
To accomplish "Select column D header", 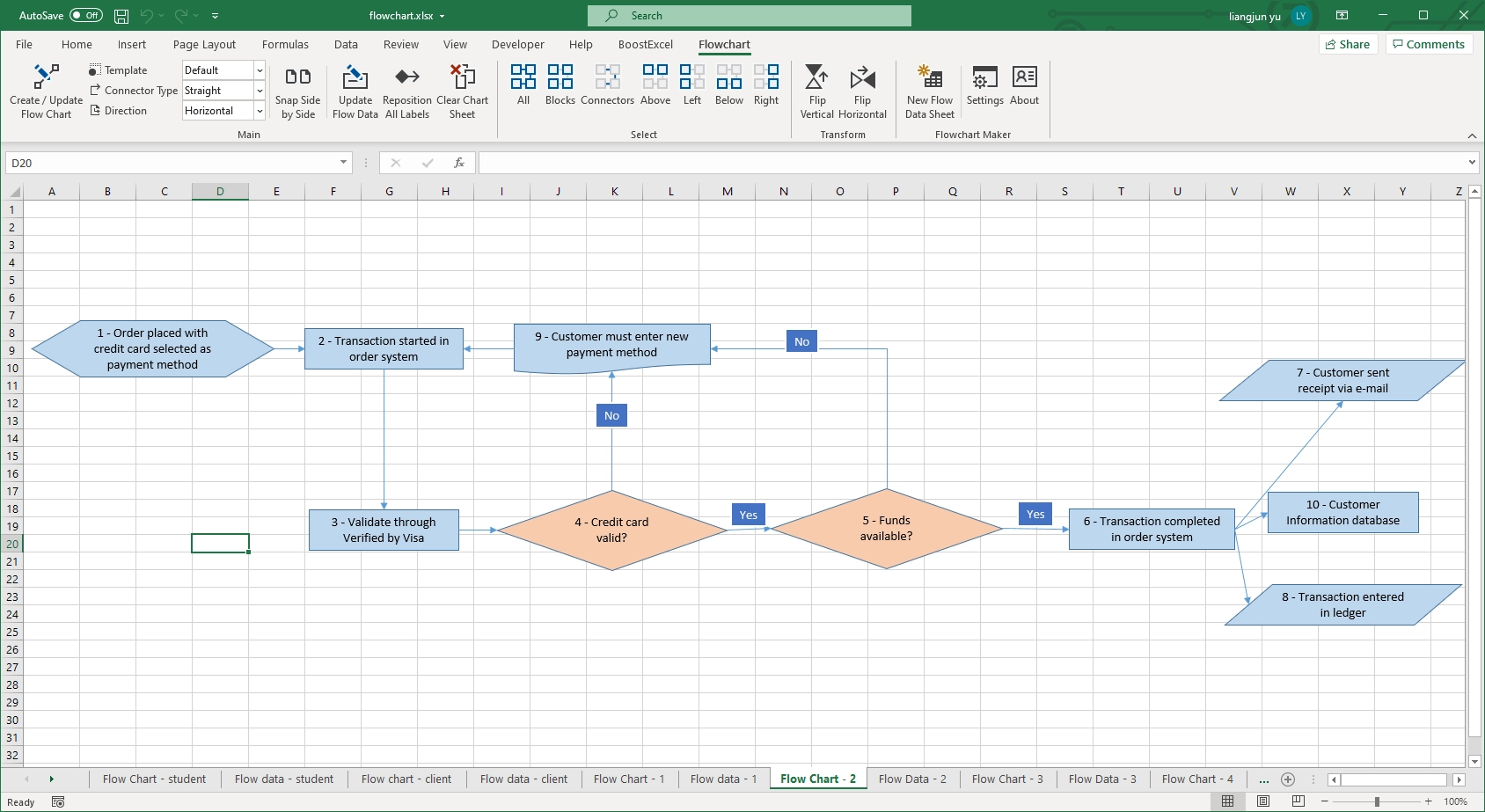I will (220, 191).
